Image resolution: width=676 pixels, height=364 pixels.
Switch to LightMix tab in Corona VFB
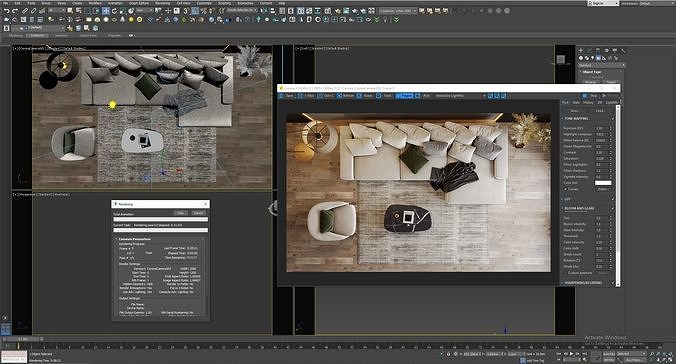612,103
